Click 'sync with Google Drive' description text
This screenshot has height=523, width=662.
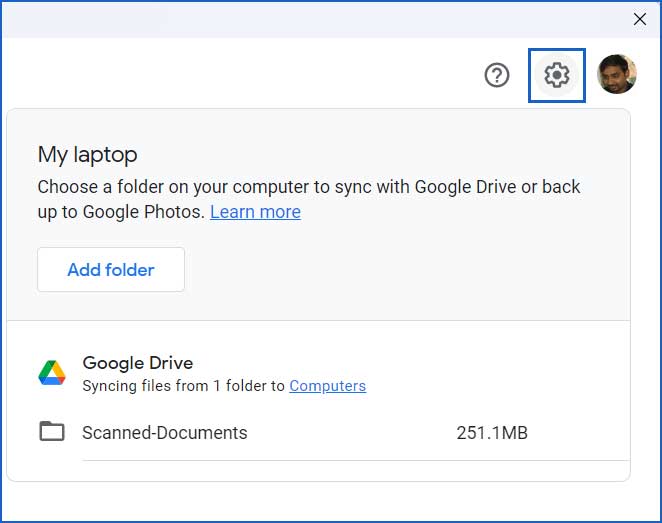pos(426,187)
